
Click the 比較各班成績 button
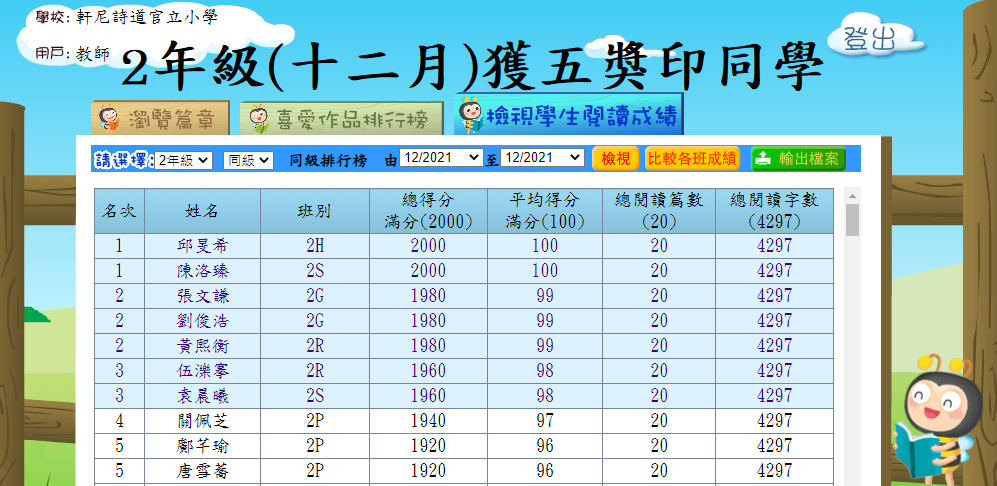coord(692,158)
